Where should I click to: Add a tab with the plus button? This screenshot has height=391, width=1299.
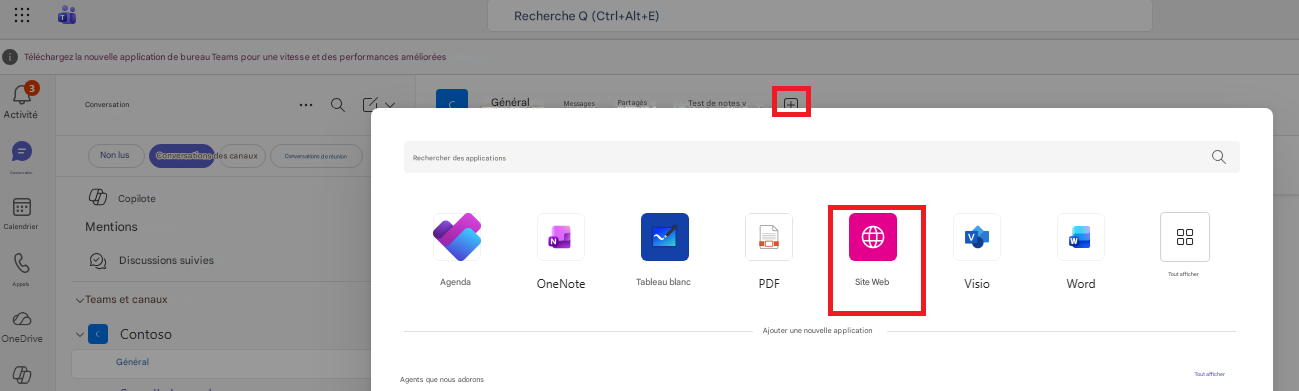click(x=791, y=103)
